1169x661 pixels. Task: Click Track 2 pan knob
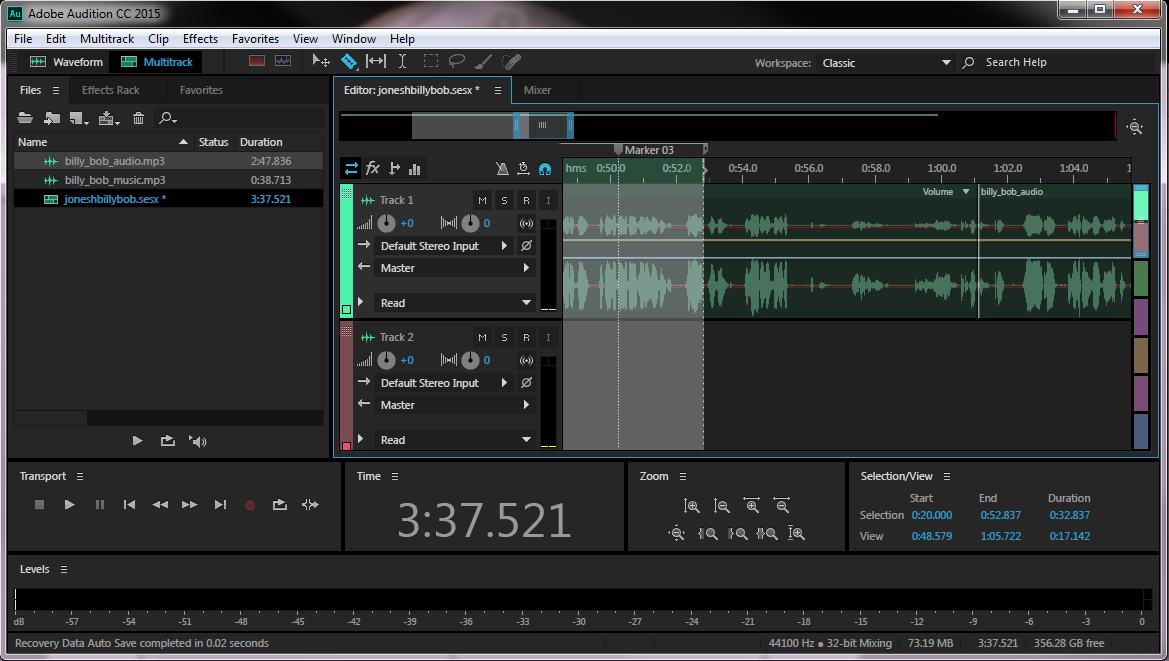(470, 360)
